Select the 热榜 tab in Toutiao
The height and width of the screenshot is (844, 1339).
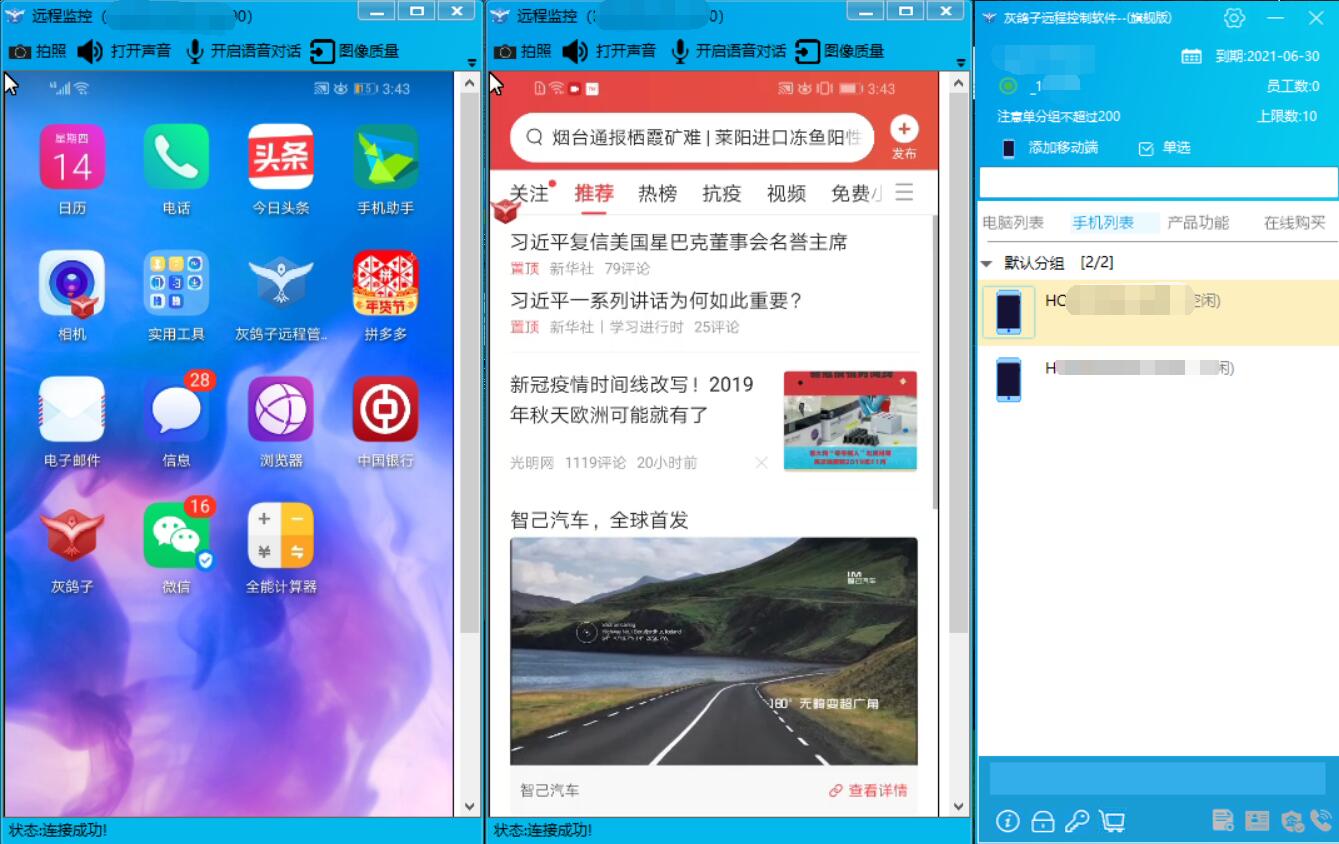(x=657, y=193)
